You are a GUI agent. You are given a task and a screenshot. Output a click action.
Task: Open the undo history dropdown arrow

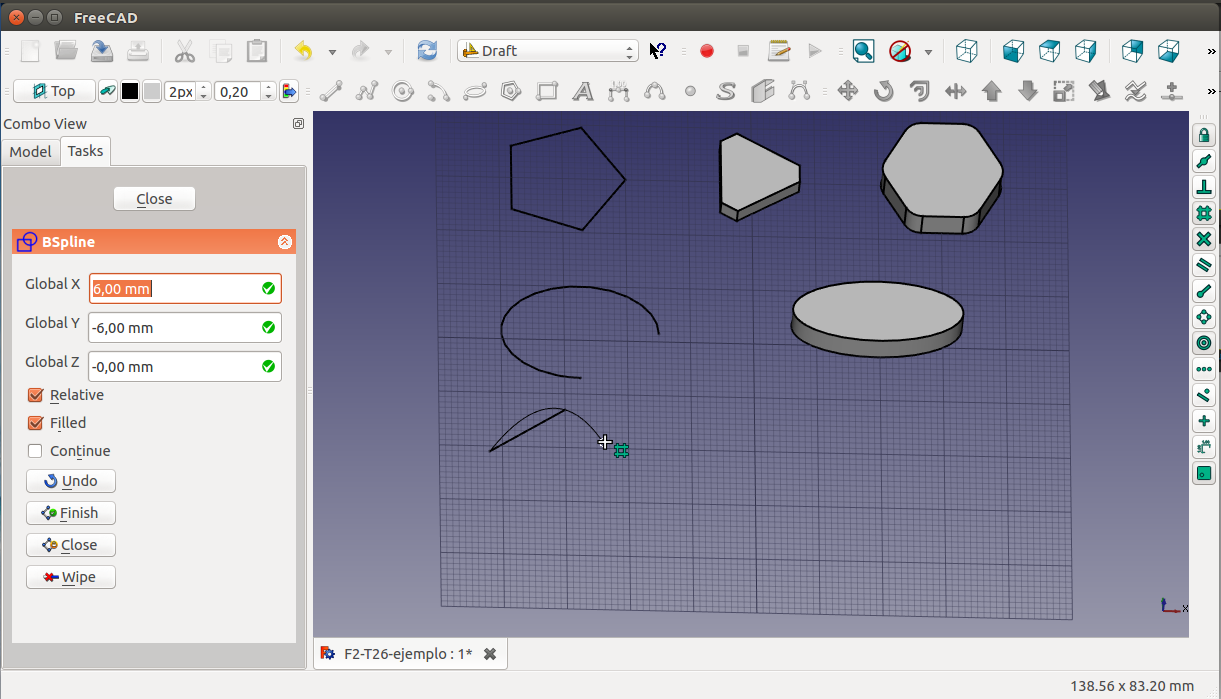point(332,51)
